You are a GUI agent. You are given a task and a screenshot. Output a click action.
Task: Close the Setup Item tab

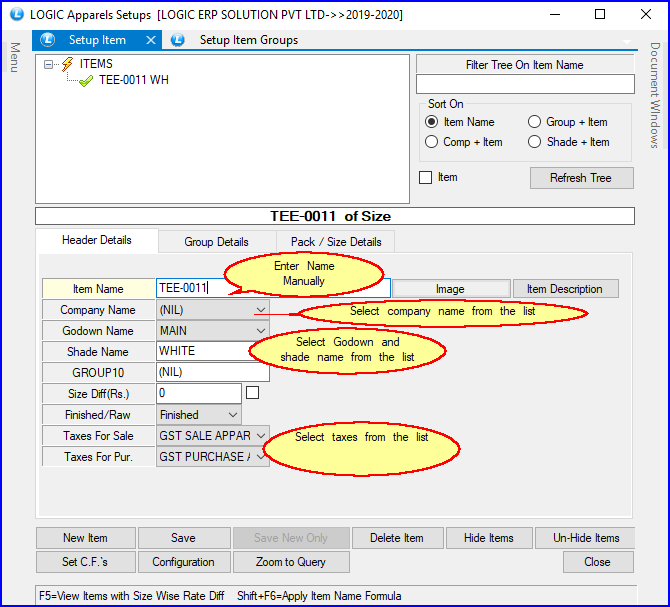pos(150,40)
